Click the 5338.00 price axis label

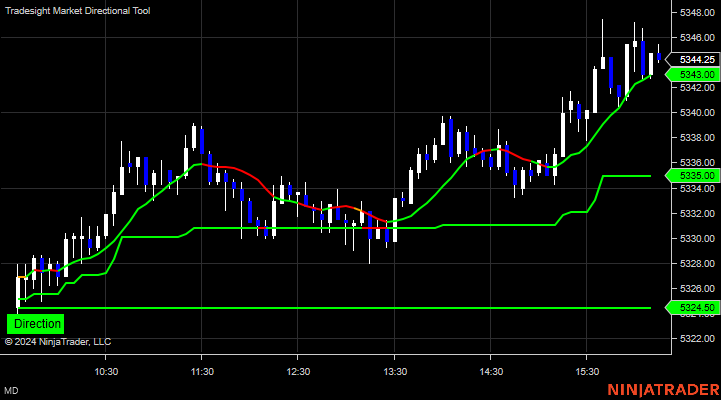pos(697,137)
